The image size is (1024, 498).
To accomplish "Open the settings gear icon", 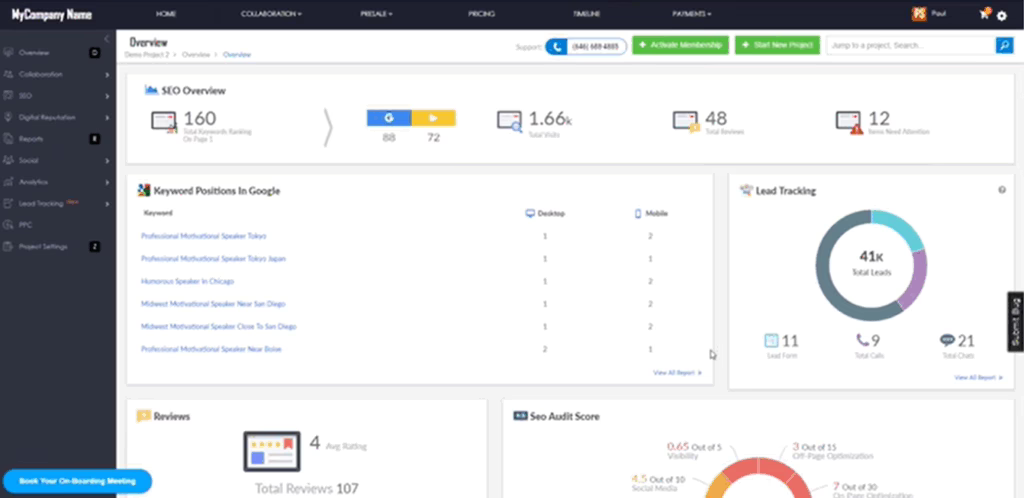I will pyautogui.click(x=1002, y=16).
